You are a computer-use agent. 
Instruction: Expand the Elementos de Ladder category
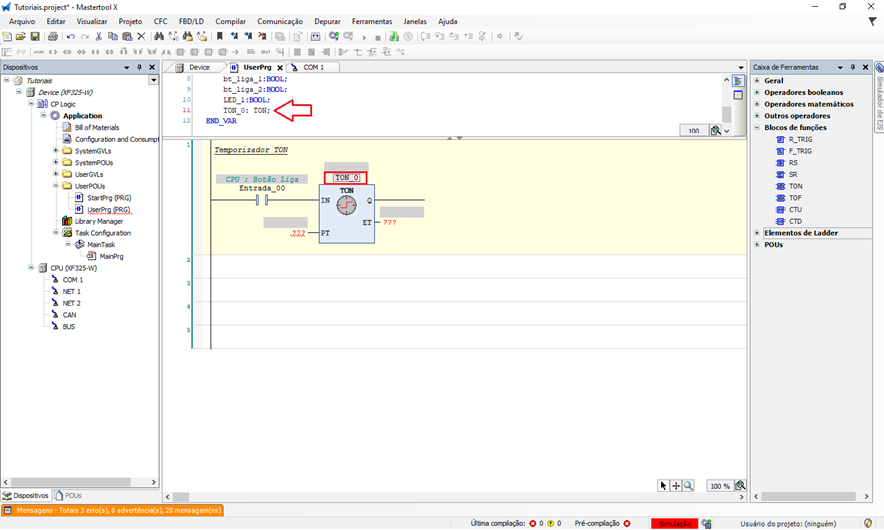(757, 233)
